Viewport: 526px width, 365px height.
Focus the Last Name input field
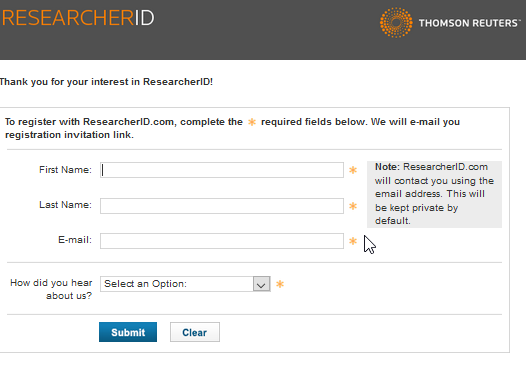pos(222,206)
